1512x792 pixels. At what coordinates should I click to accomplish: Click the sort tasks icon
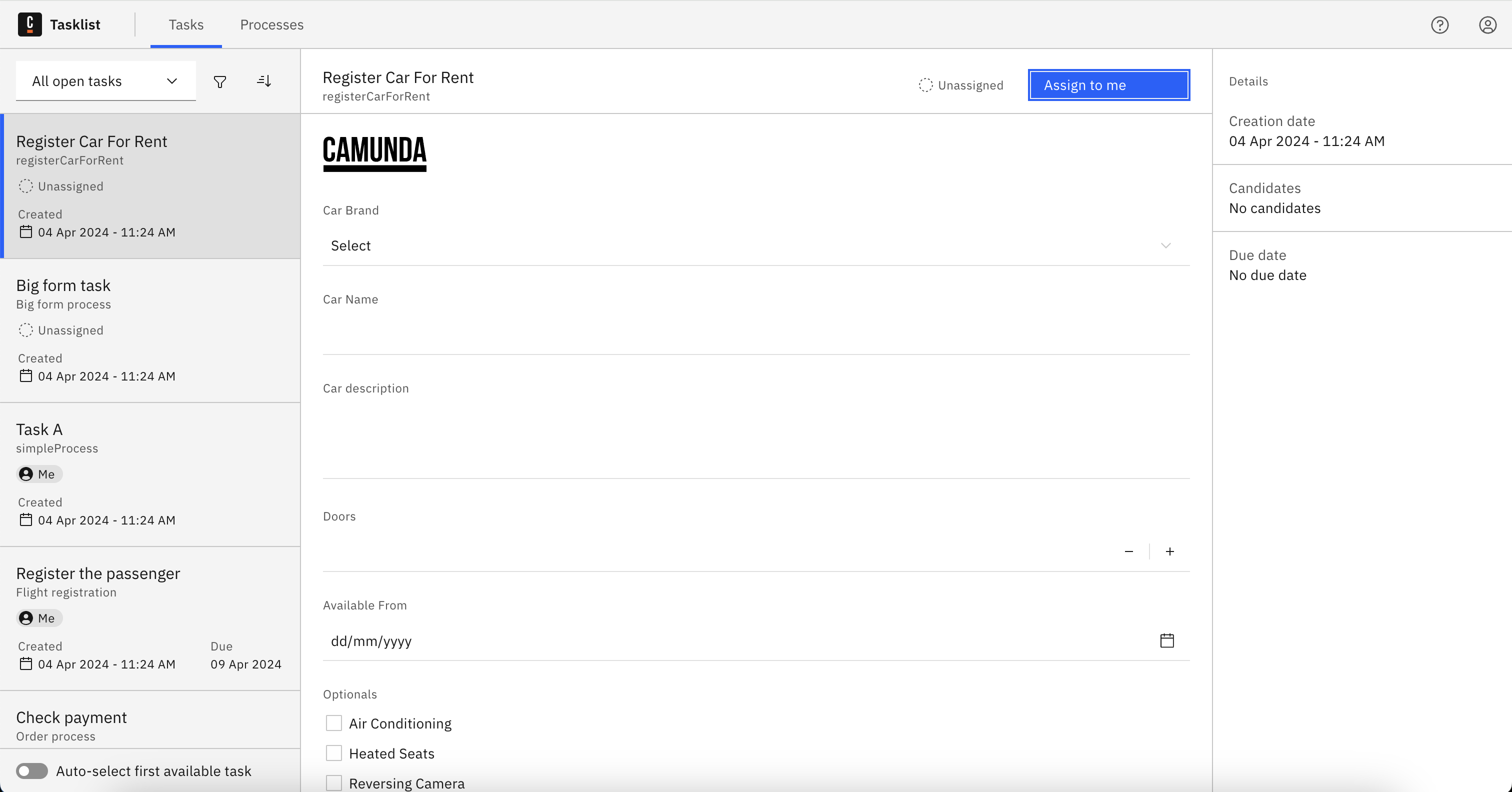pyautogui.click(x=264, y=81)
